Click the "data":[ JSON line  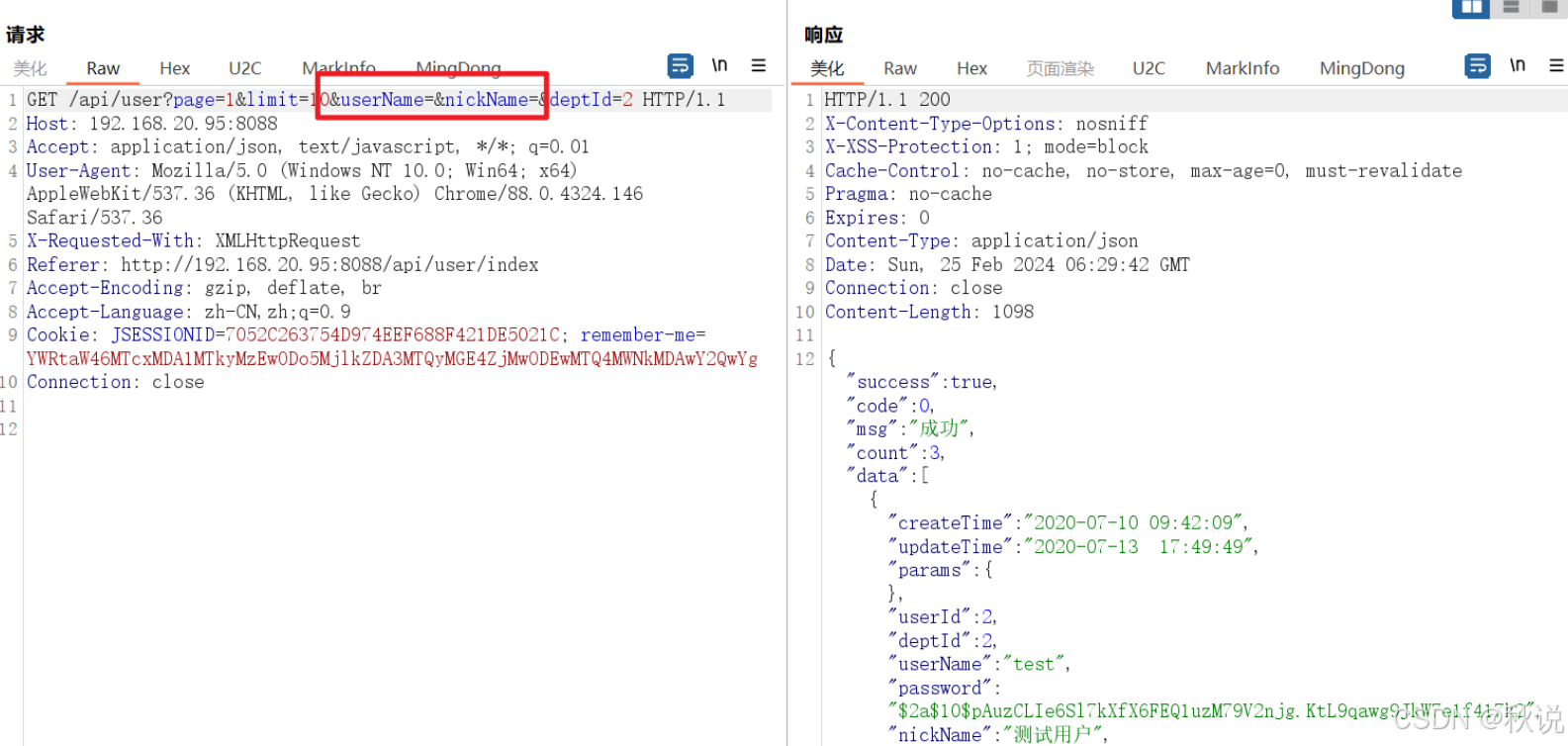click(x=887, y=476)
